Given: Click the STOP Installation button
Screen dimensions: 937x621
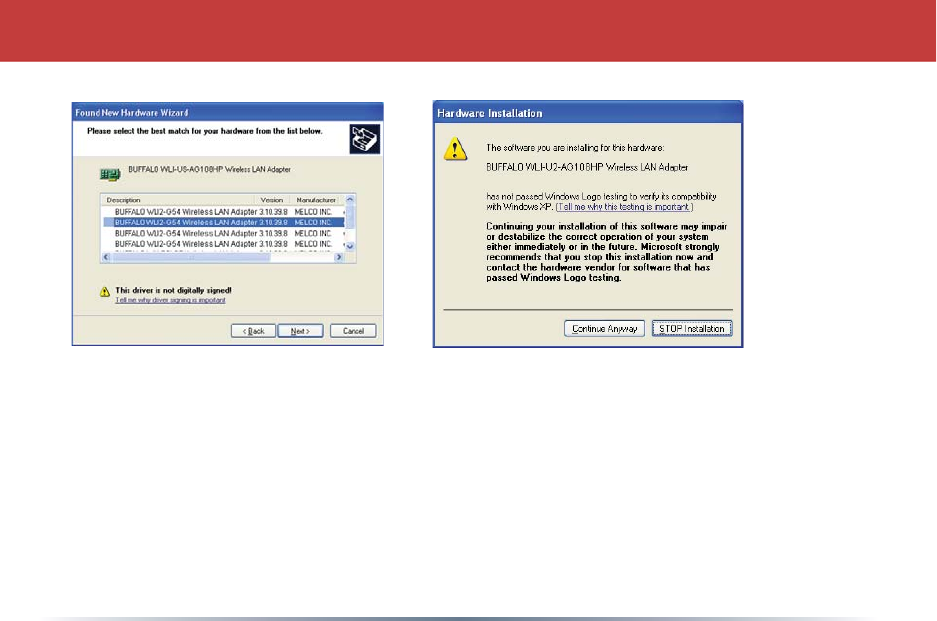Looking at the screenshot, I should 691,329.
